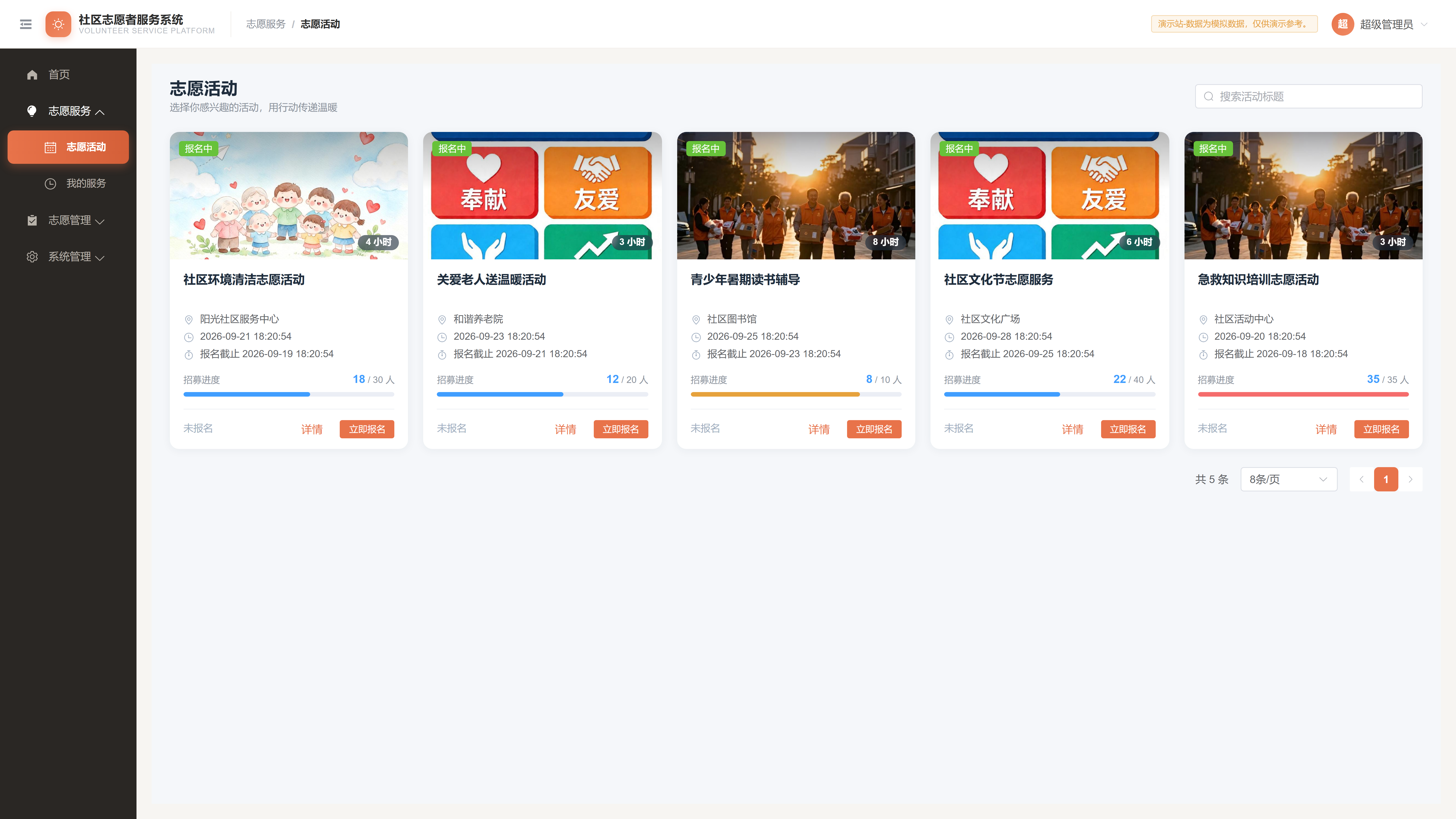This screenshot has width=1456, height=819.
Task: Click the magnifier icon in search box
Action: tap(1209, 97)
